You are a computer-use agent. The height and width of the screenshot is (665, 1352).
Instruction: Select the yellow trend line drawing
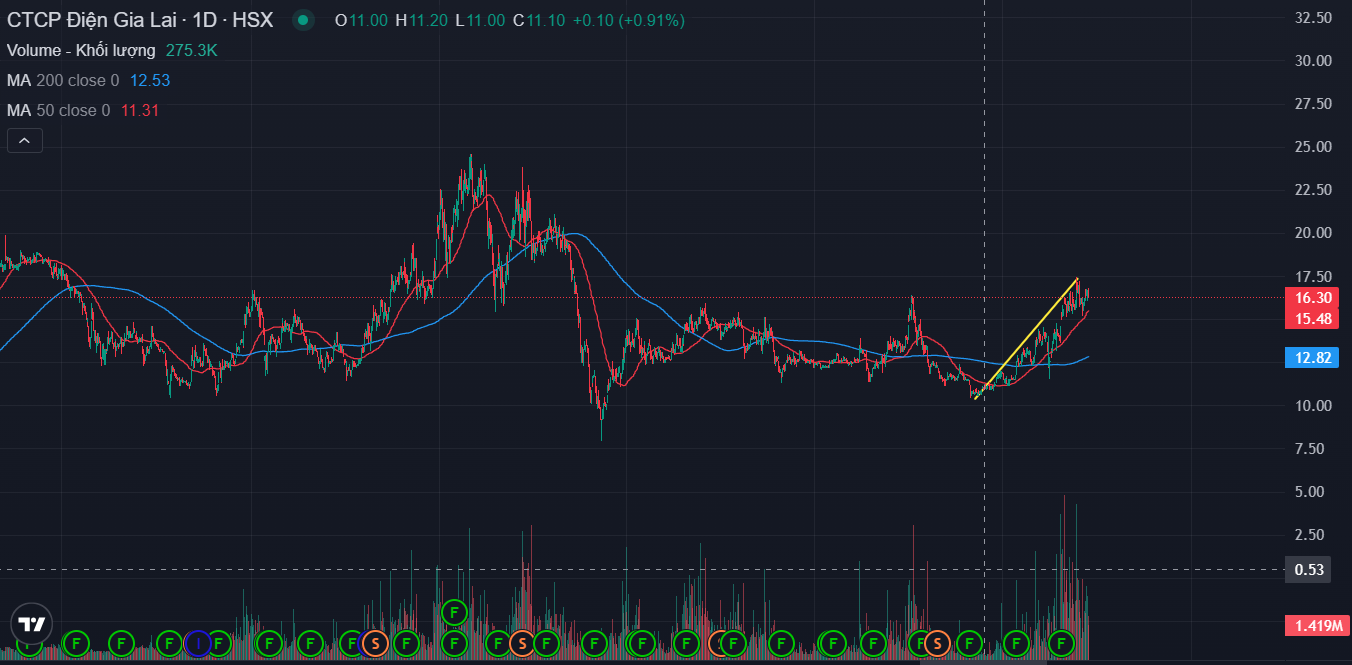tap(1026, 338)
